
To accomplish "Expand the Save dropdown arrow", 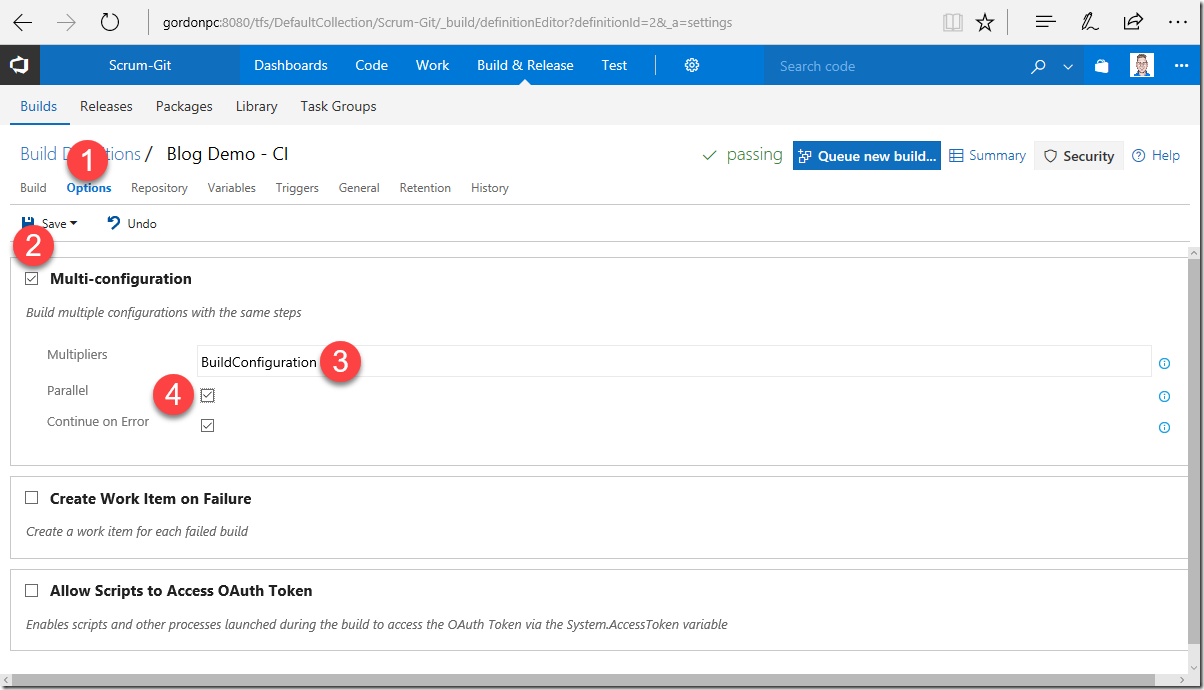I will click(73, 224).
